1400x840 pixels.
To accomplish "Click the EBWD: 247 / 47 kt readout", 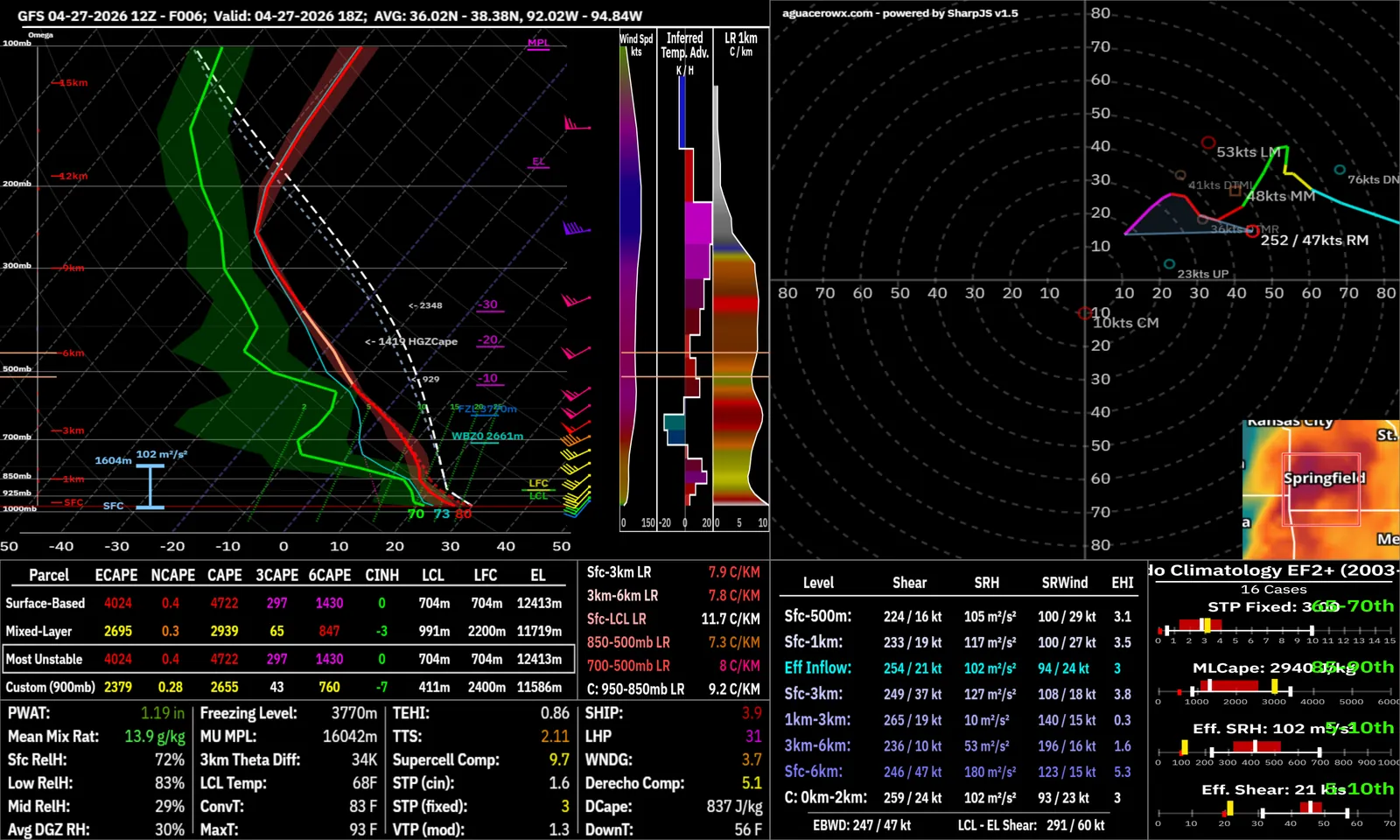I will [862, 825].
